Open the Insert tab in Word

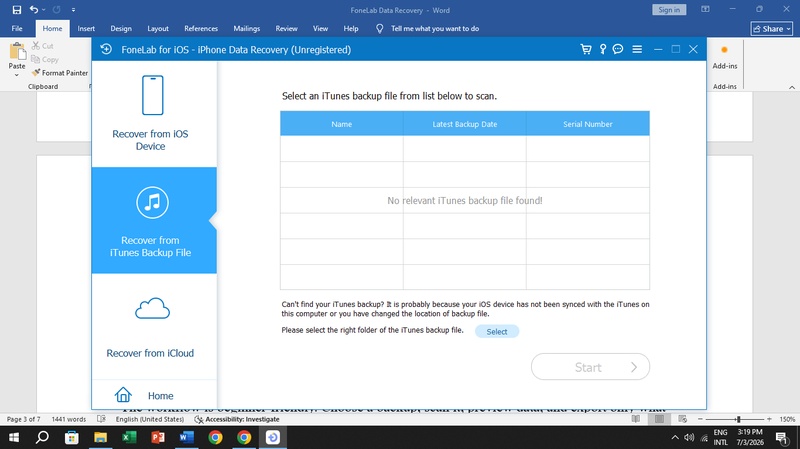[86, 29]
